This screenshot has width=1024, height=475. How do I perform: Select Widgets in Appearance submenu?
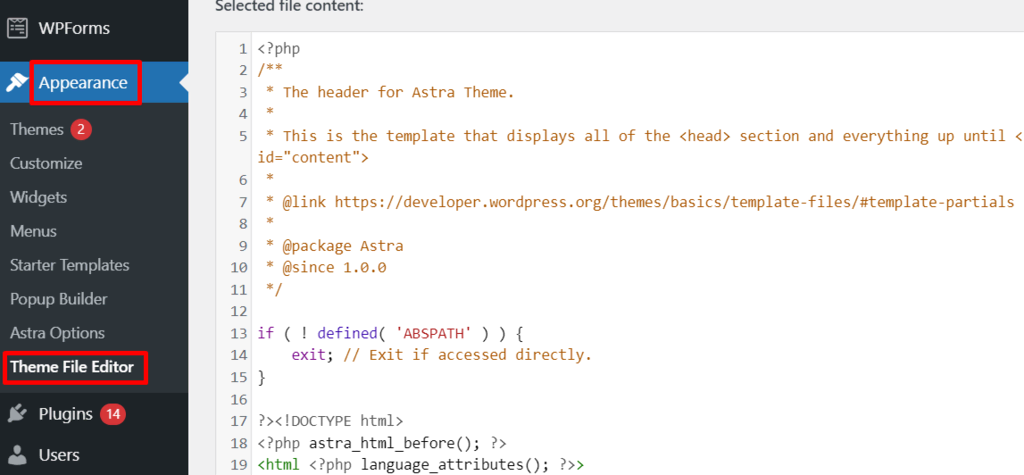pyautogui.click(x=39, y=197)
